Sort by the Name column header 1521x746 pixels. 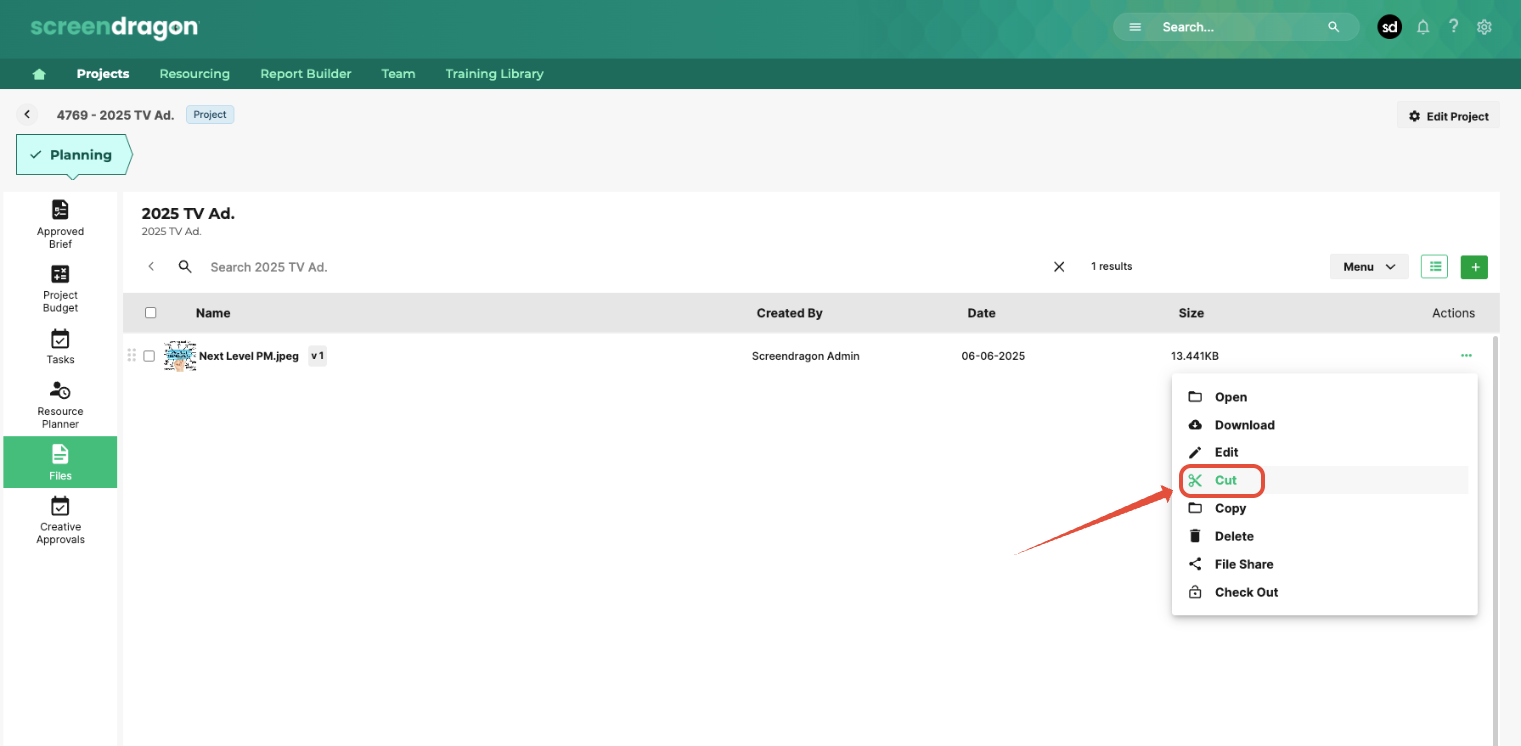point(213,313)
